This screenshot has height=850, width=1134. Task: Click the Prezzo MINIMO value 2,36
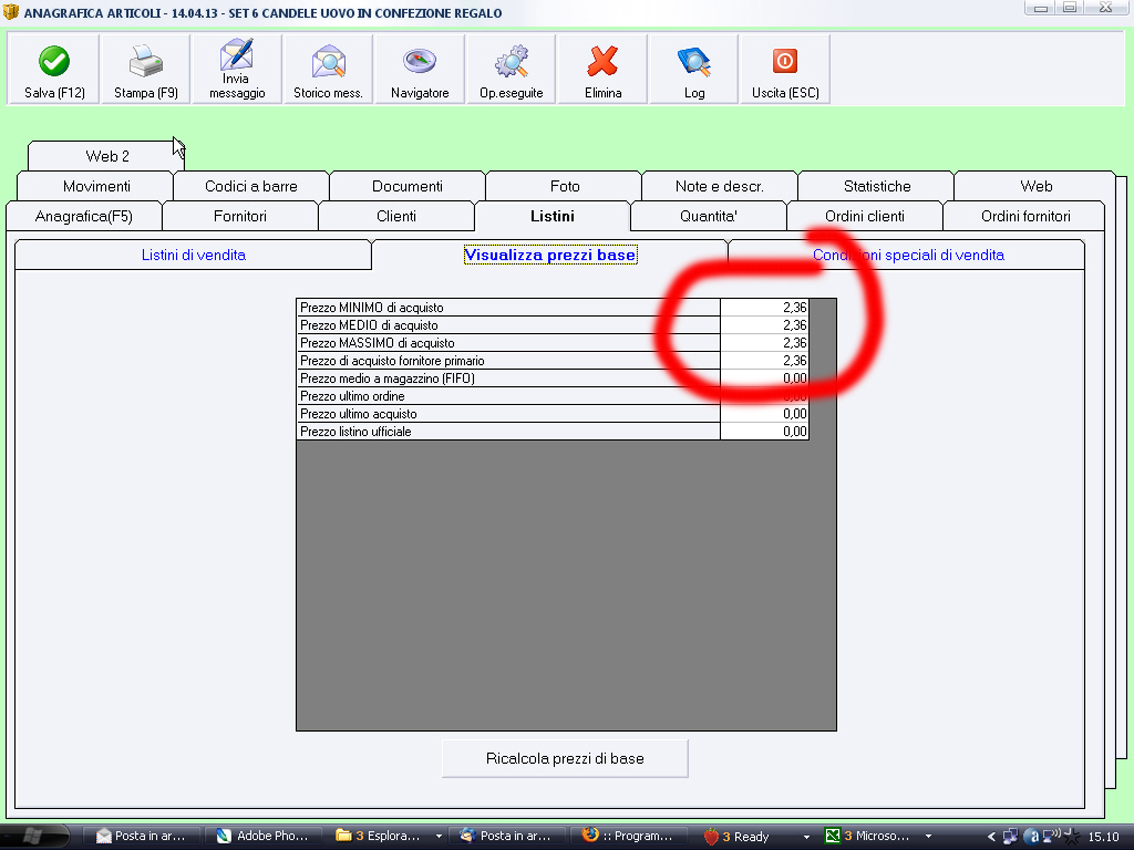pyautogui.click(x=764, y=307)
